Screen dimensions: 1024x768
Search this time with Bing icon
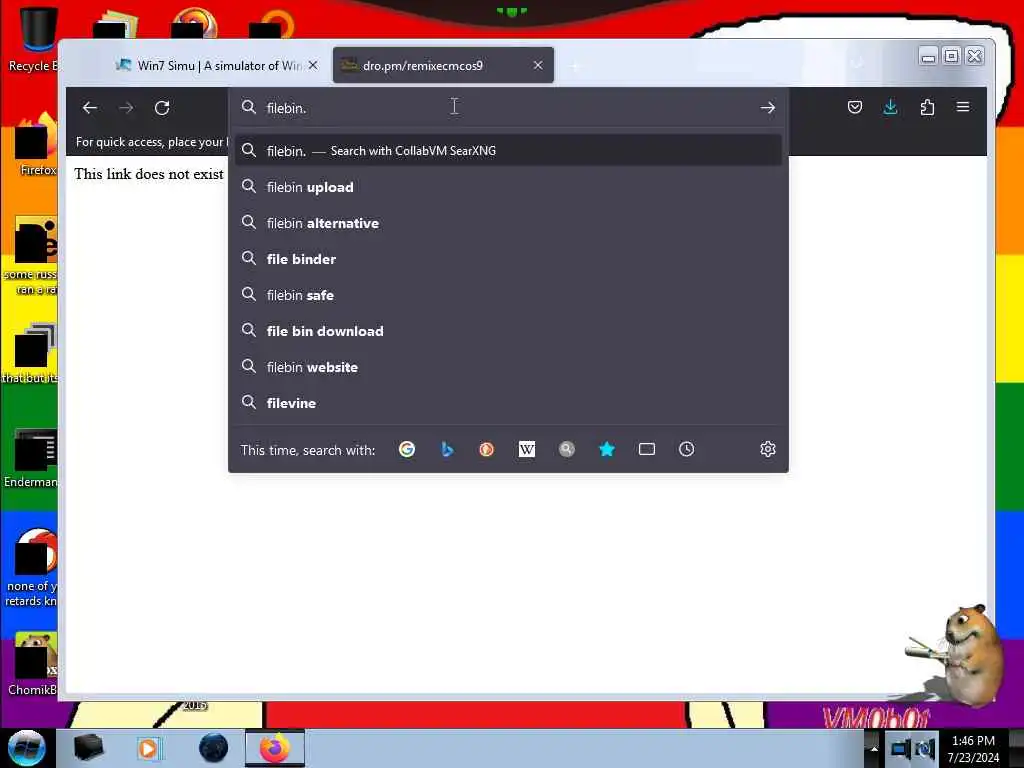click(x=447, y=449)
